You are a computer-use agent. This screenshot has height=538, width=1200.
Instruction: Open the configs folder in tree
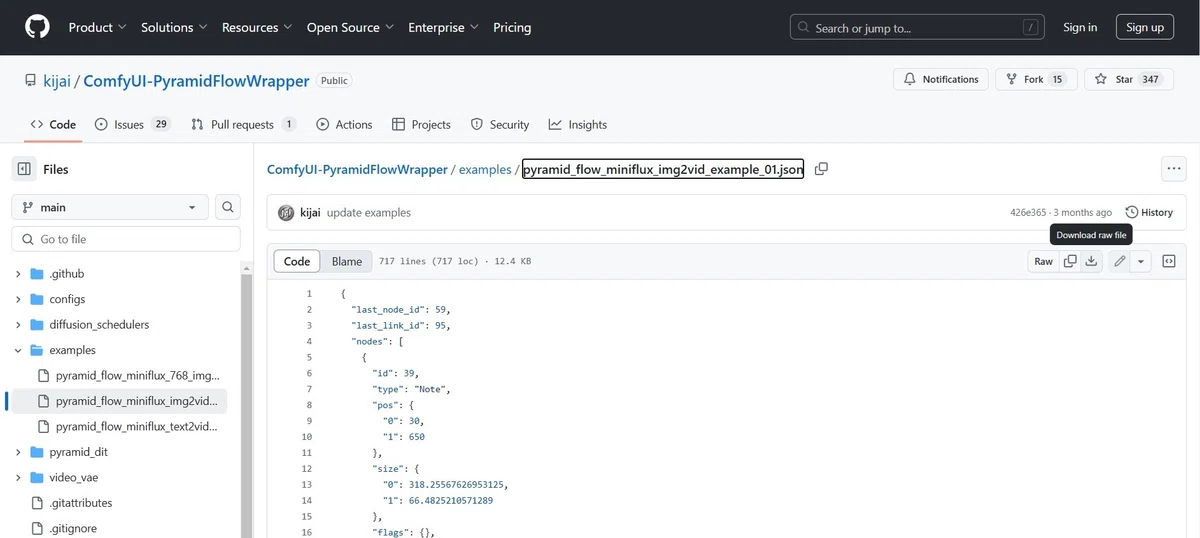click(x=67, y=299)
